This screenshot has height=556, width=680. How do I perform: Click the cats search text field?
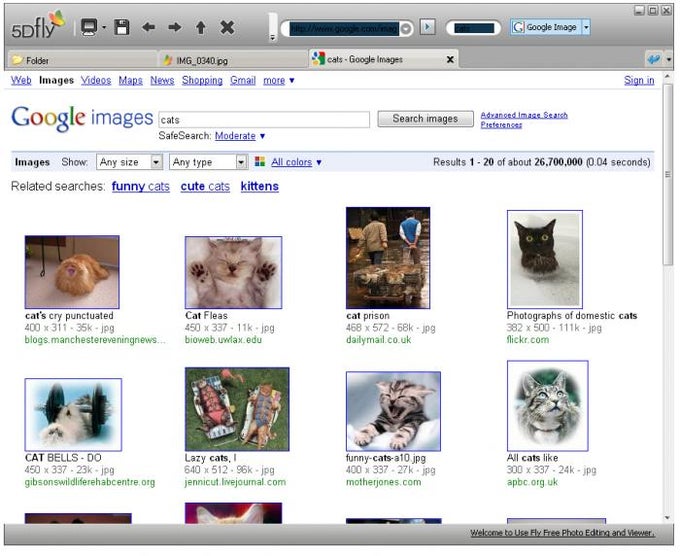(264, 120)
